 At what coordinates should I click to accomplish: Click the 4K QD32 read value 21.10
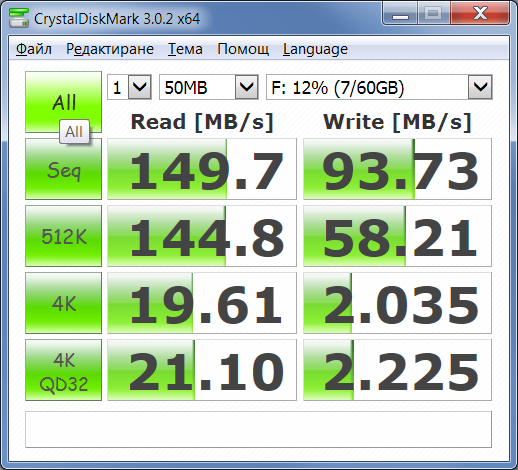[x=202, y=370]
